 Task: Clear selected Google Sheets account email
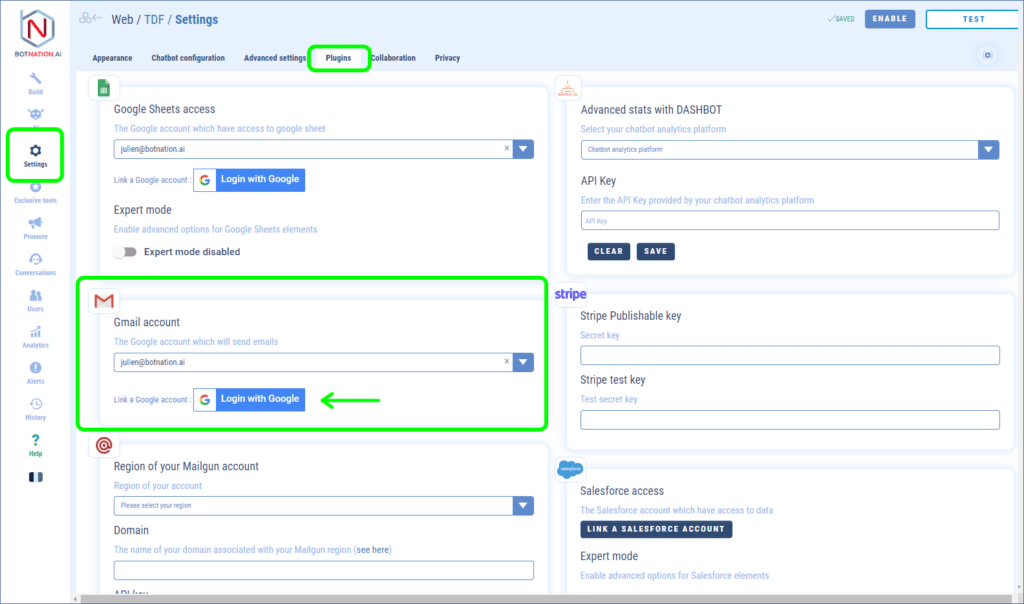click(506, 149)
